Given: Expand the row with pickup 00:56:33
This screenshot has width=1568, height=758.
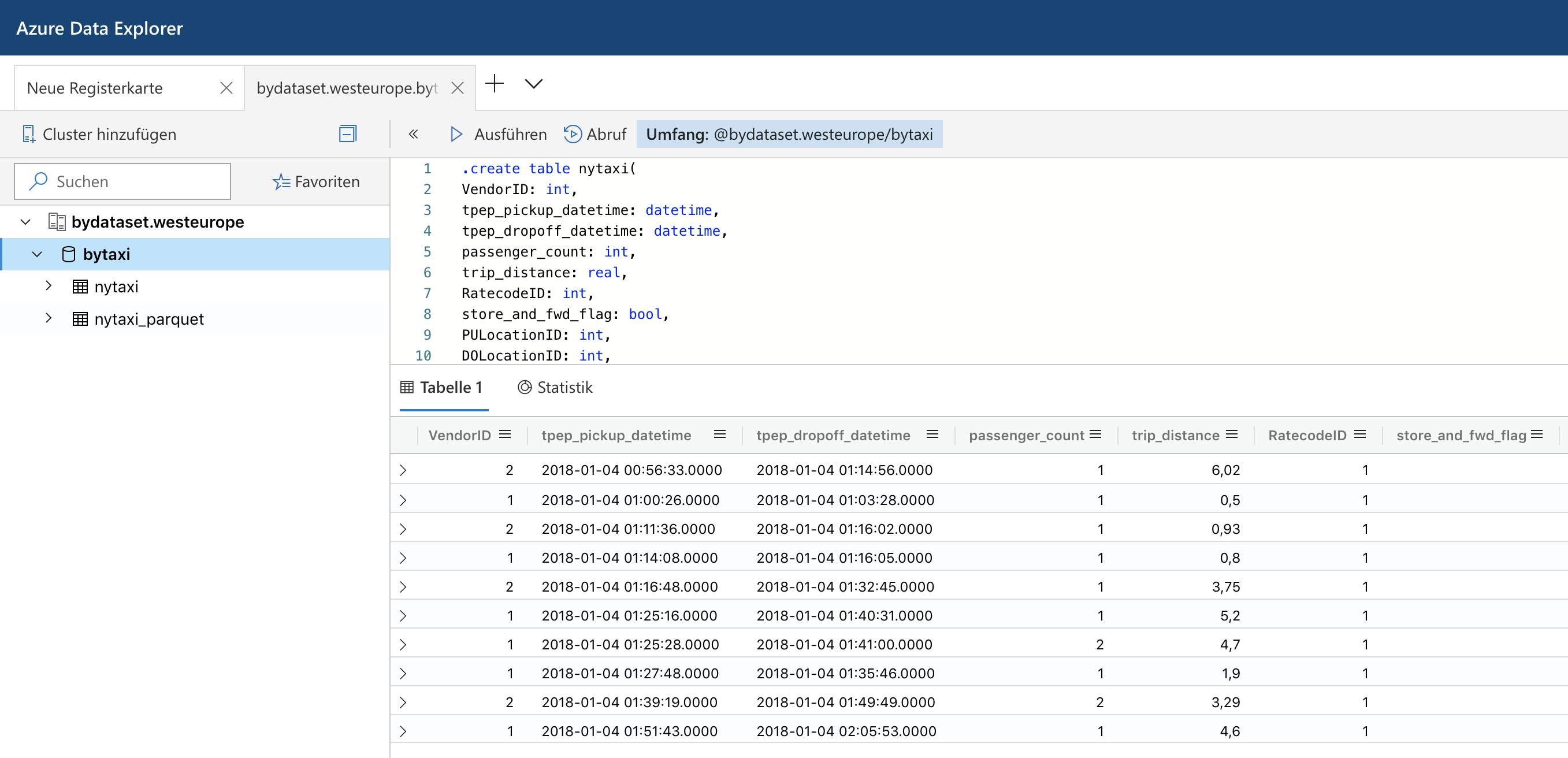Looking at the screenshot, I should pos(403,470).
